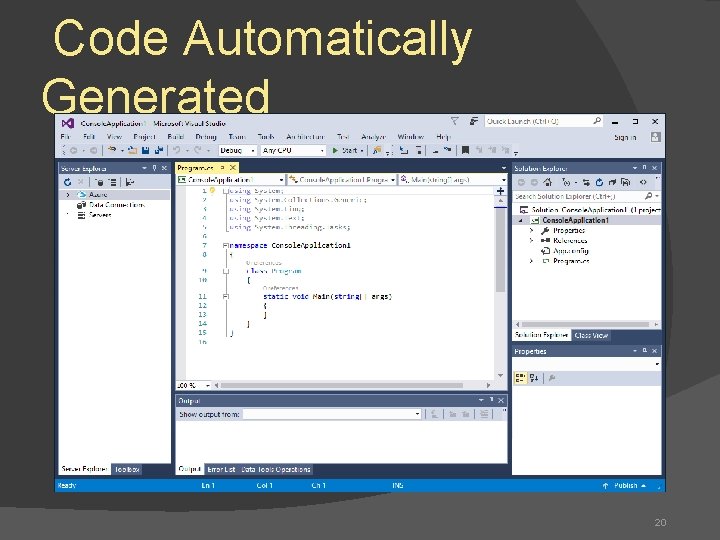Click the editor horizontal scrollbar
720x540 pixels.
point(342,385)
